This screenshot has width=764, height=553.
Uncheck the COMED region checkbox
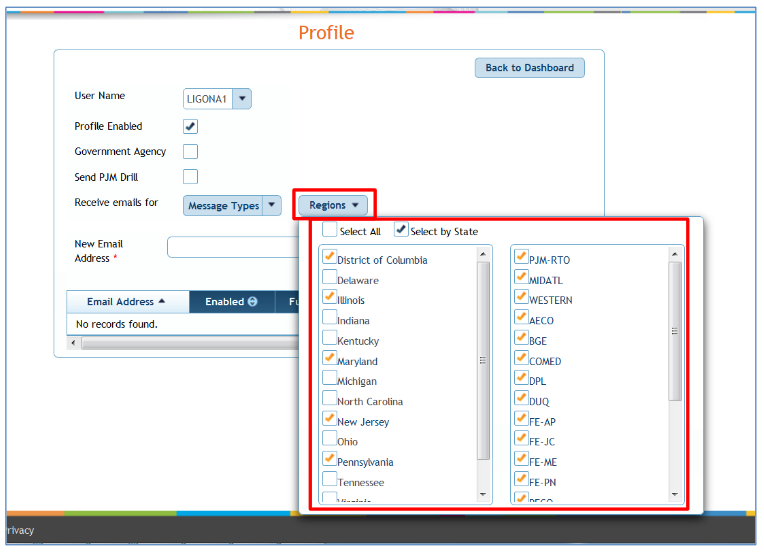coord(521,358)
